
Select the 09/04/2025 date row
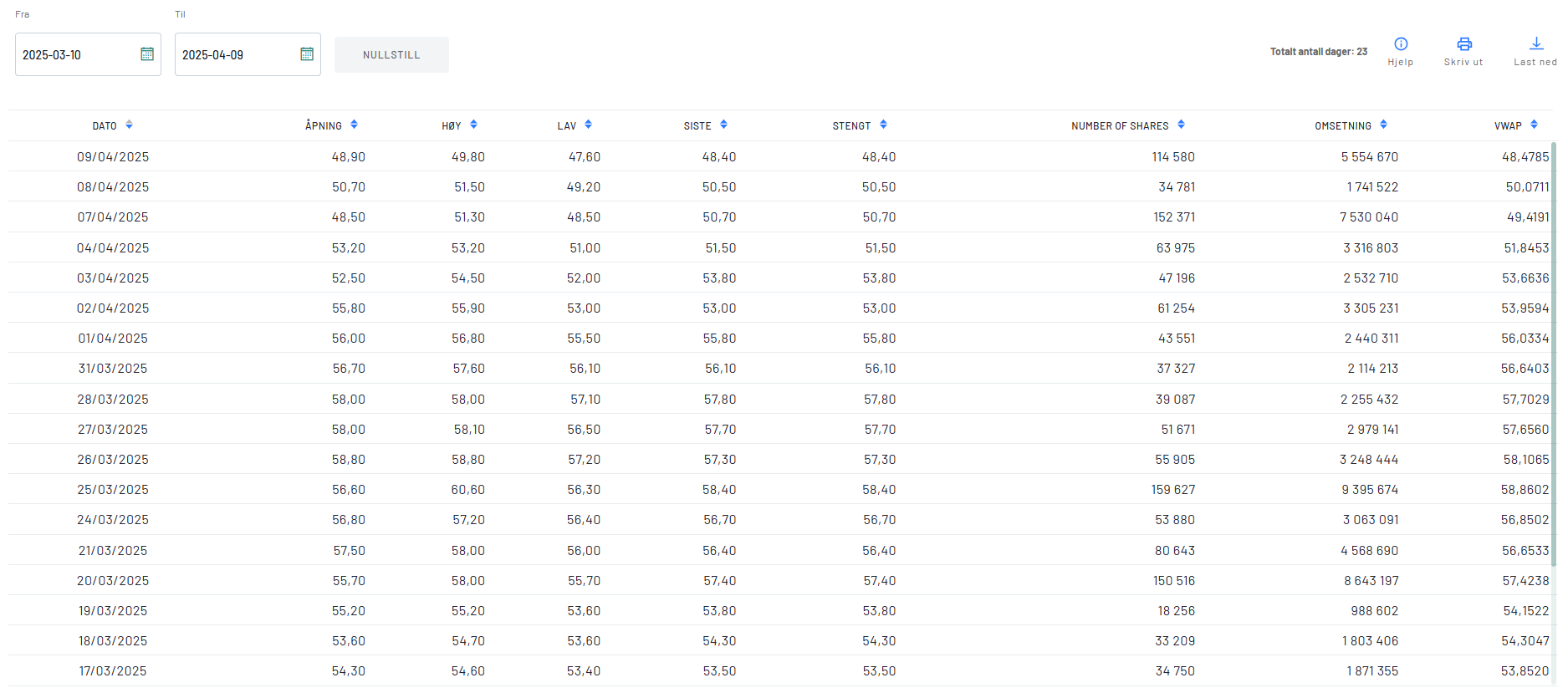click(113, 157)
